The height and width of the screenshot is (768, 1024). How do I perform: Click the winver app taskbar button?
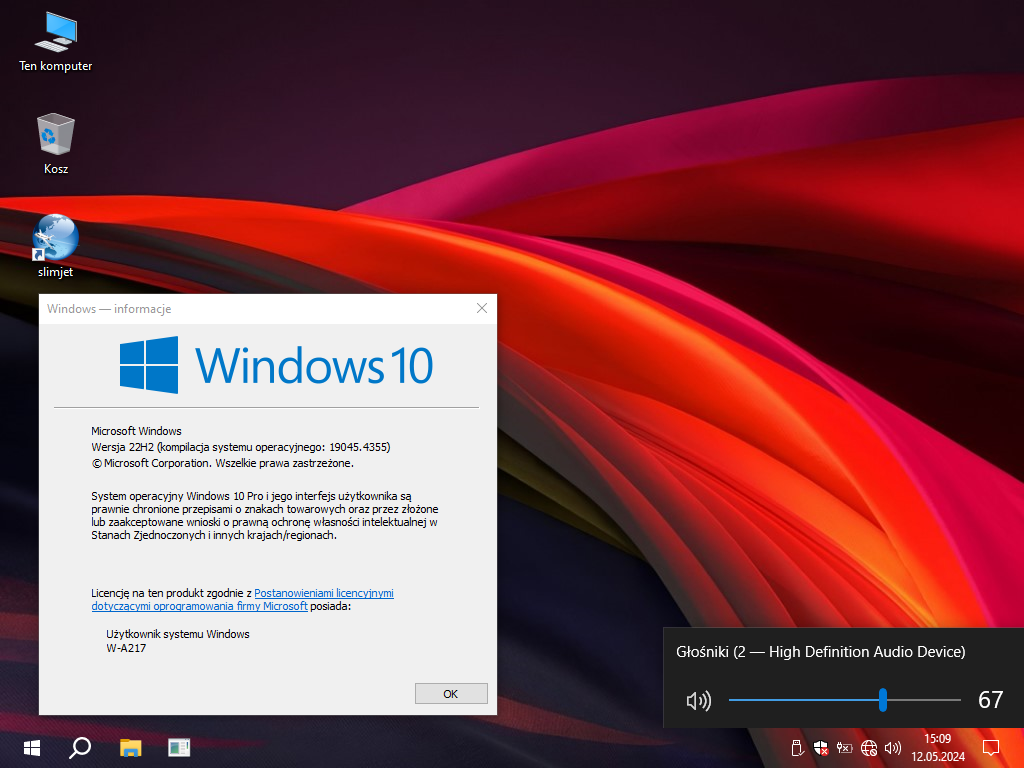[x=179, y=747]
